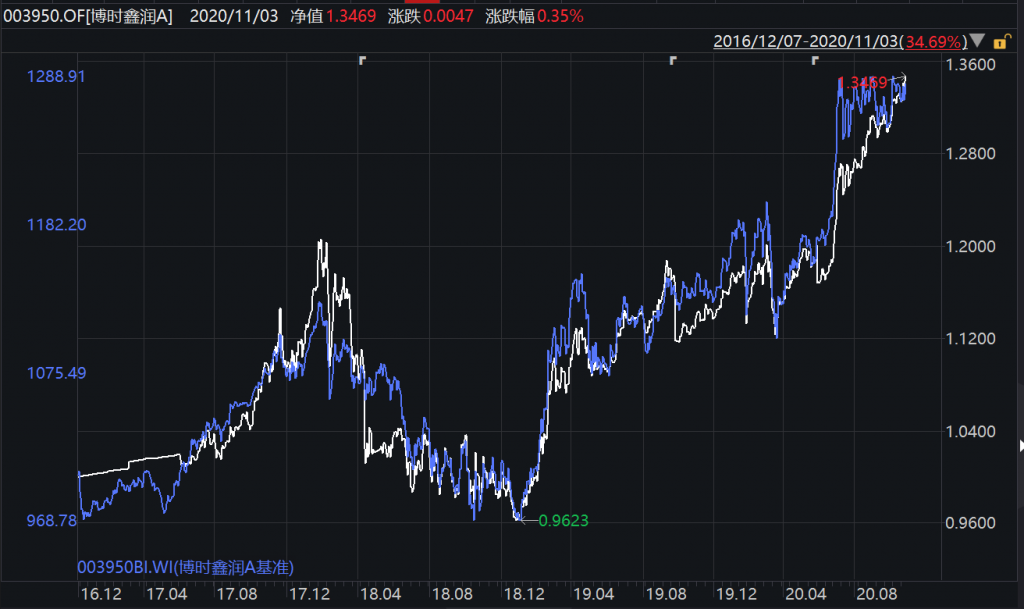1024x609 pixels.
Task: Click the event flag marker above 19.08
Action: pos(673,61)
